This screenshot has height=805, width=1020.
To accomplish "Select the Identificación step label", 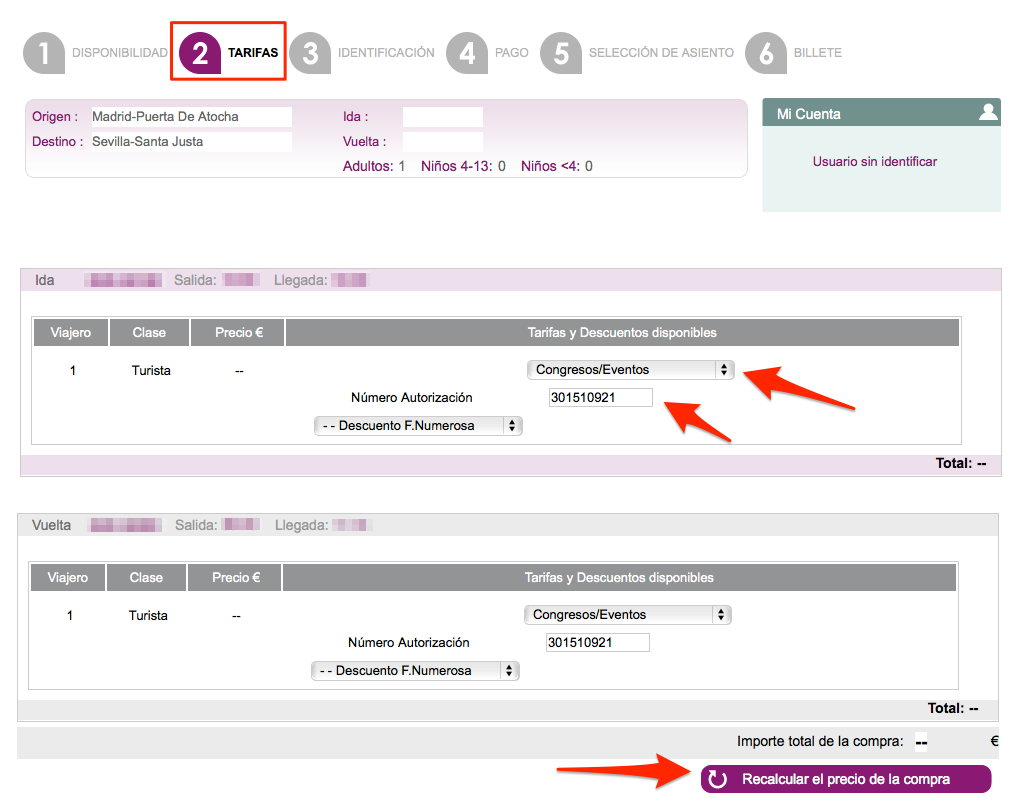I will (x=386, y=53).
